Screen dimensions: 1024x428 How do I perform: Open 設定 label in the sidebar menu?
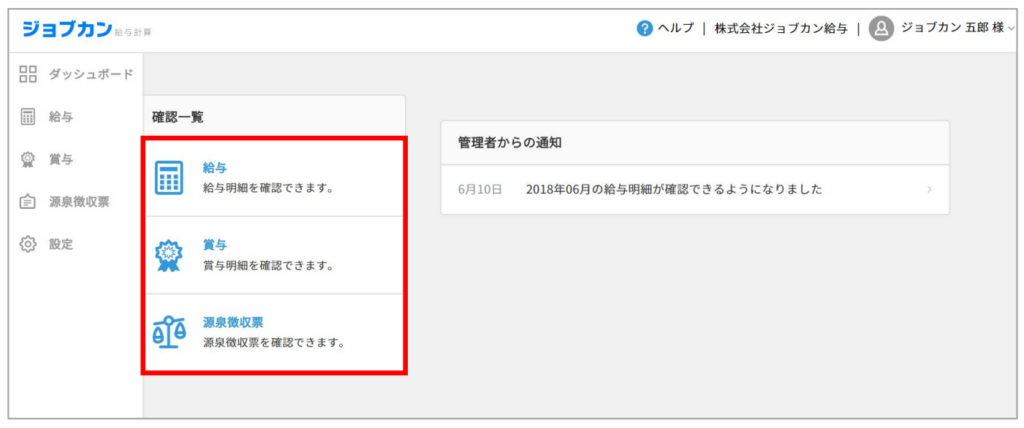(61, 244)
